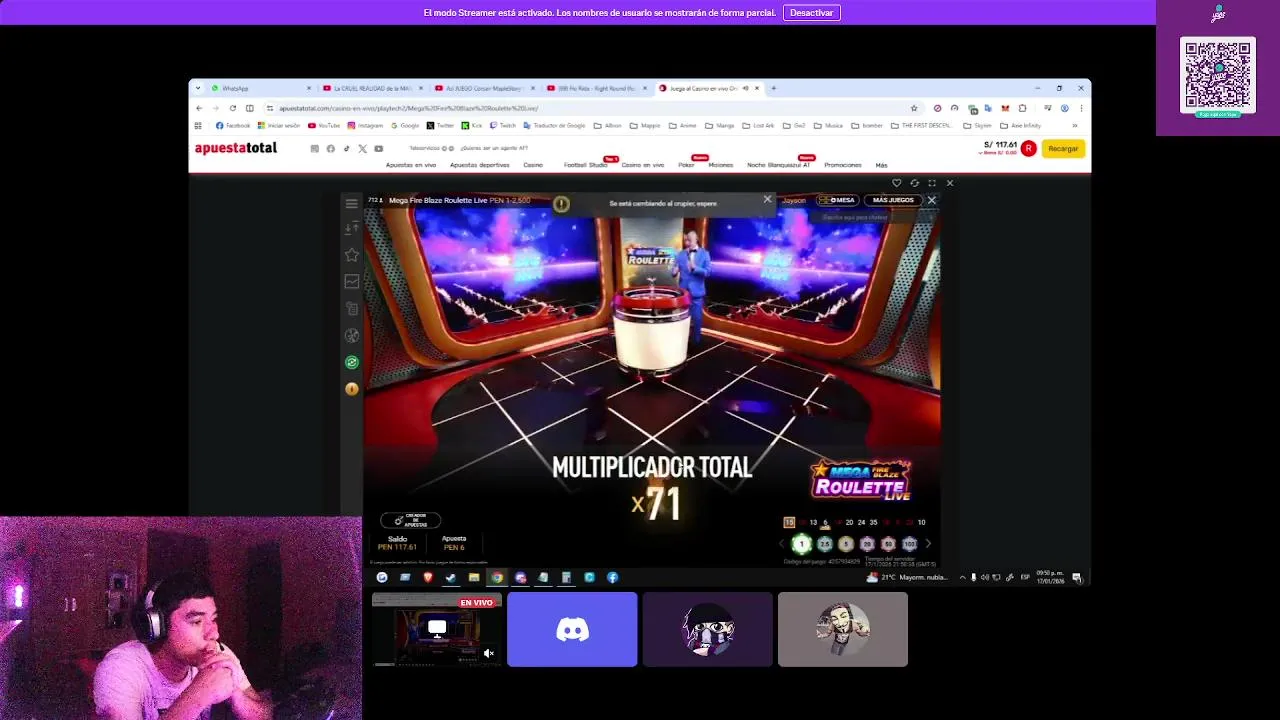Image resolution: width=1280 pixels, height=720 pixels.
Task: Click Desactivar to turn off Streamer mode
Action: tap(811, 13)
